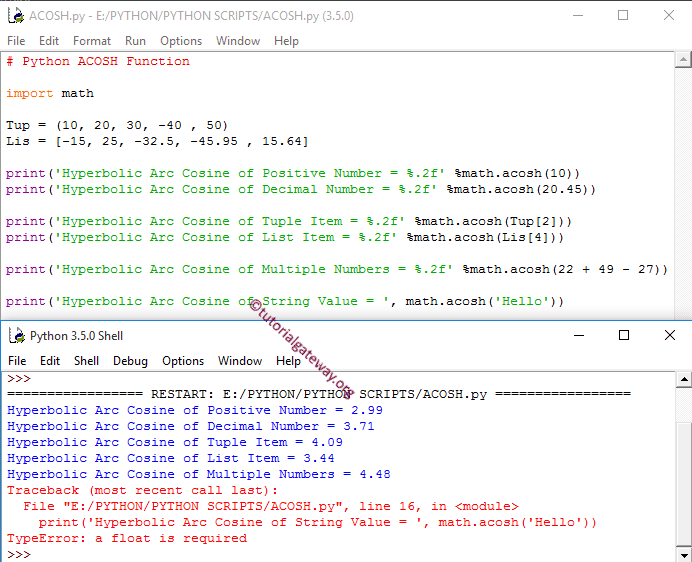Maximize the ACOSH.py editor window
The image size is (692, 562).
click(x=623, y=15)
